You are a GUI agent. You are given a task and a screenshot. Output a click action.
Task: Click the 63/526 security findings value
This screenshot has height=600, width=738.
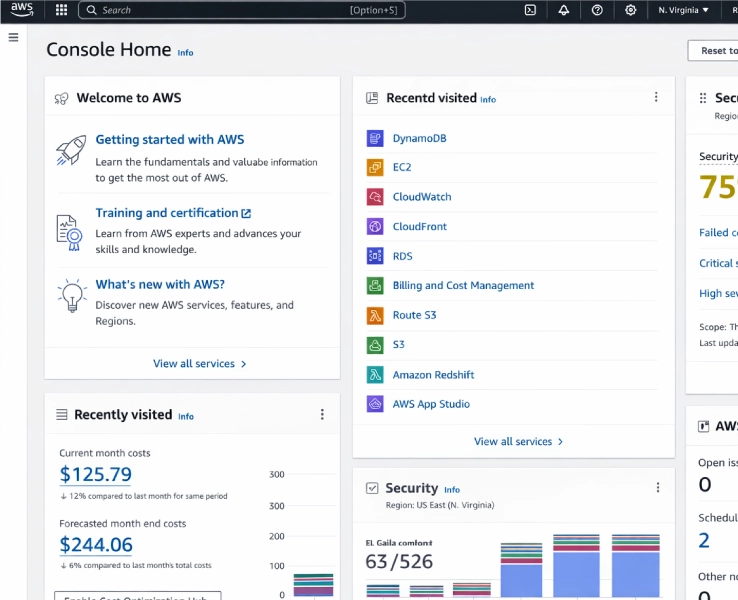399,561
